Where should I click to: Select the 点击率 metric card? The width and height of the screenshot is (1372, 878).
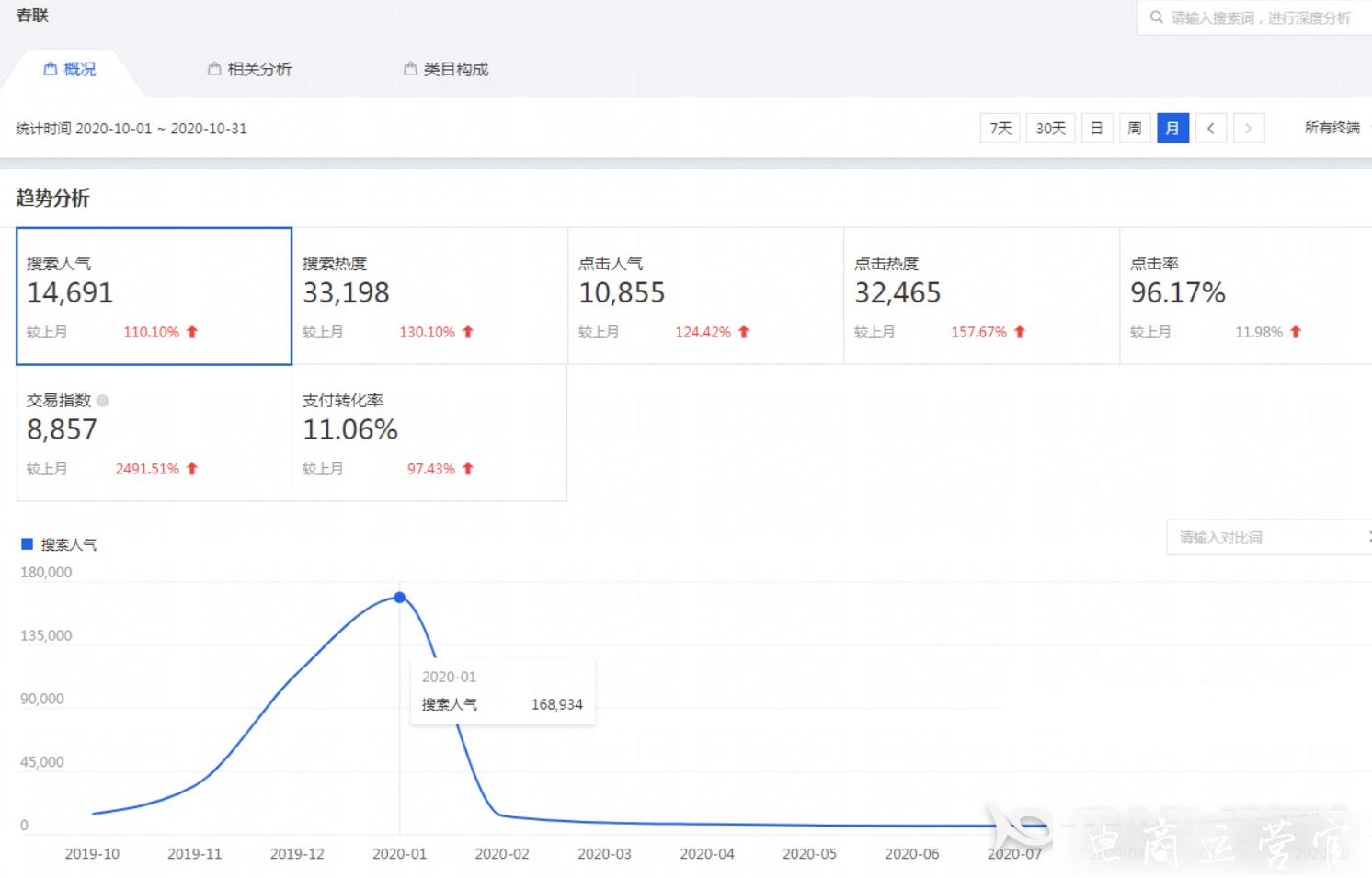(x=1246, y=296)
